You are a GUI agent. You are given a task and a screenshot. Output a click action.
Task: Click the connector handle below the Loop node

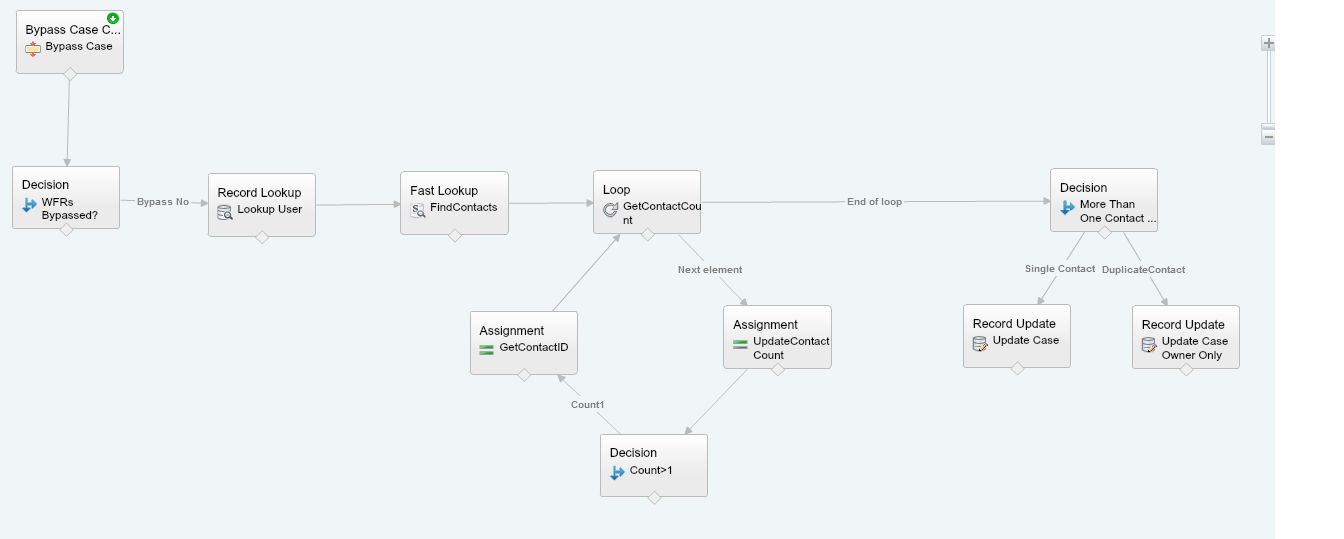(x=647, y=234)
